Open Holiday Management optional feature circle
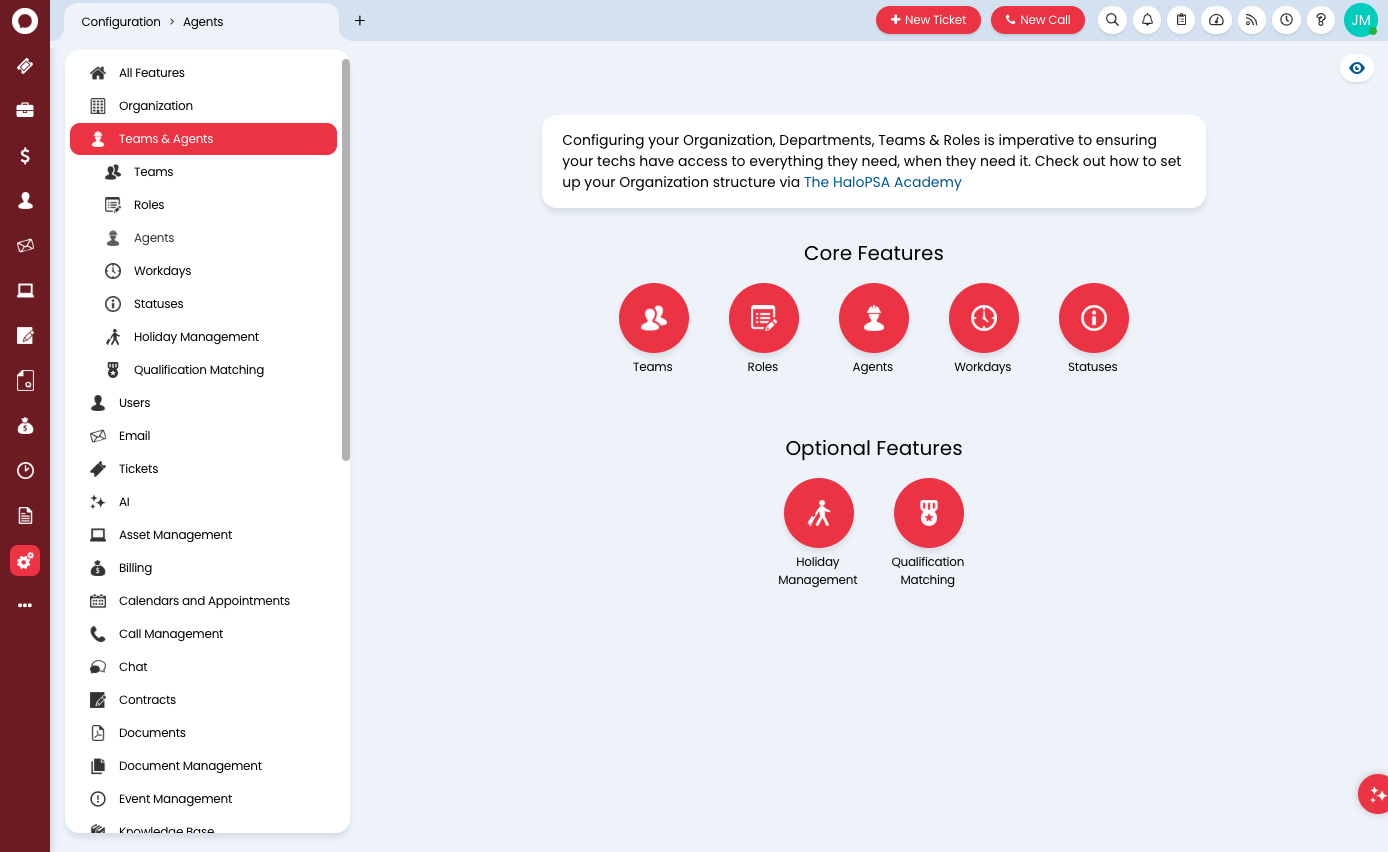 tap(819, 513)
